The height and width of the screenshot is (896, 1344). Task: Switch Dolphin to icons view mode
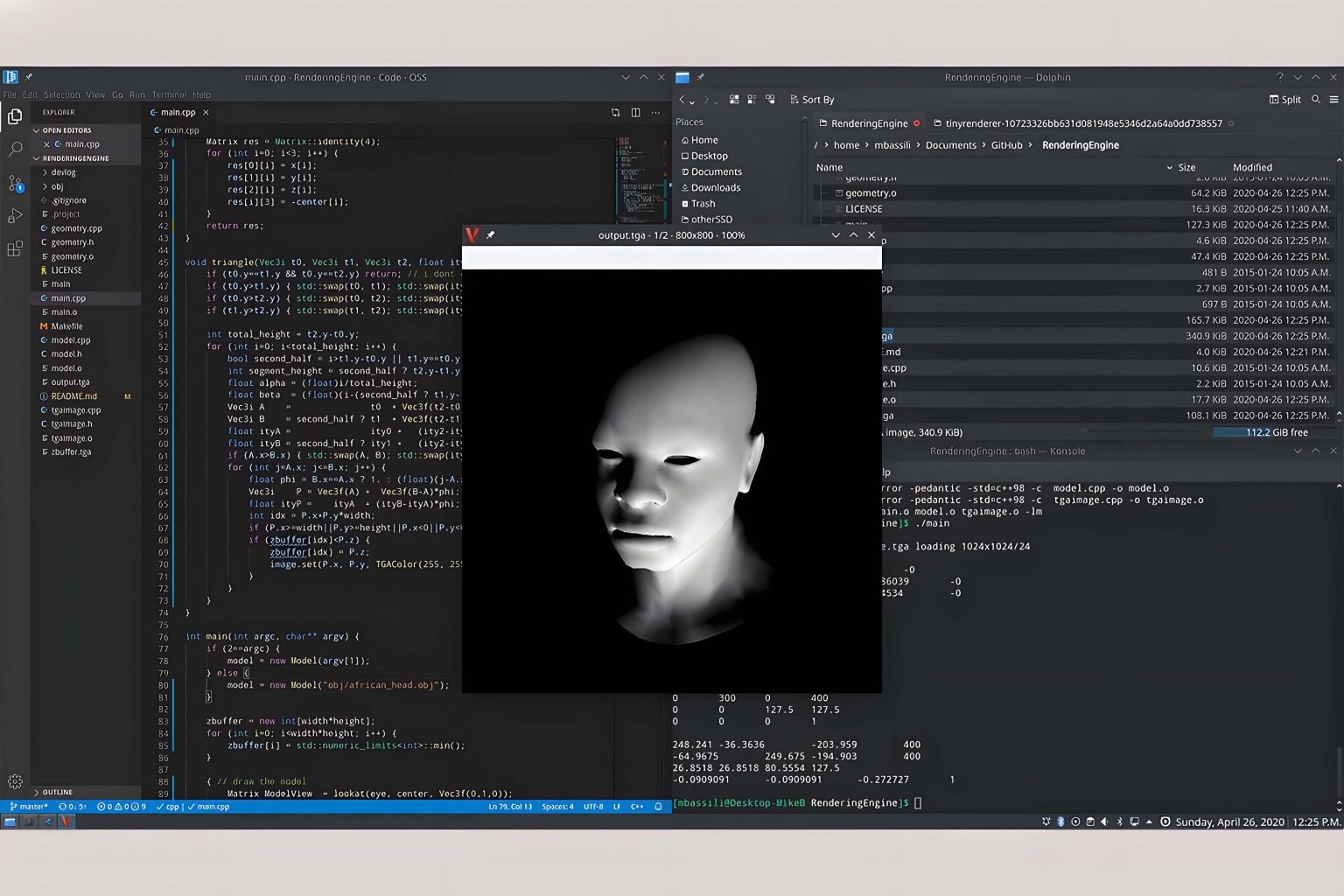point(734,99)
